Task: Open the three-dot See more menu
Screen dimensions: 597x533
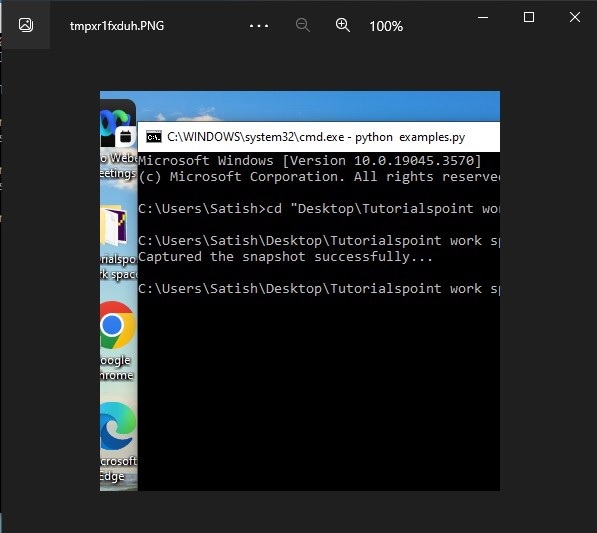Action: [x=259, y=26]
